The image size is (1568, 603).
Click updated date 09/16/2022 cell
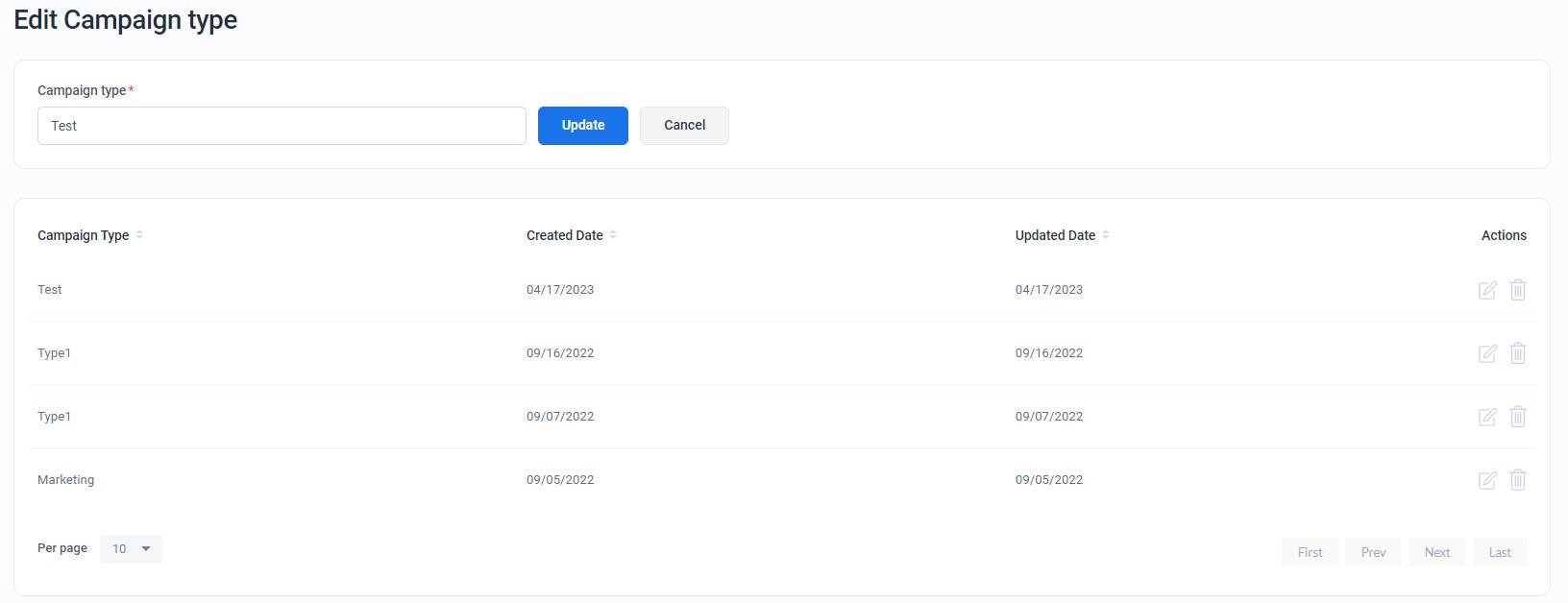coord(1049,353)
